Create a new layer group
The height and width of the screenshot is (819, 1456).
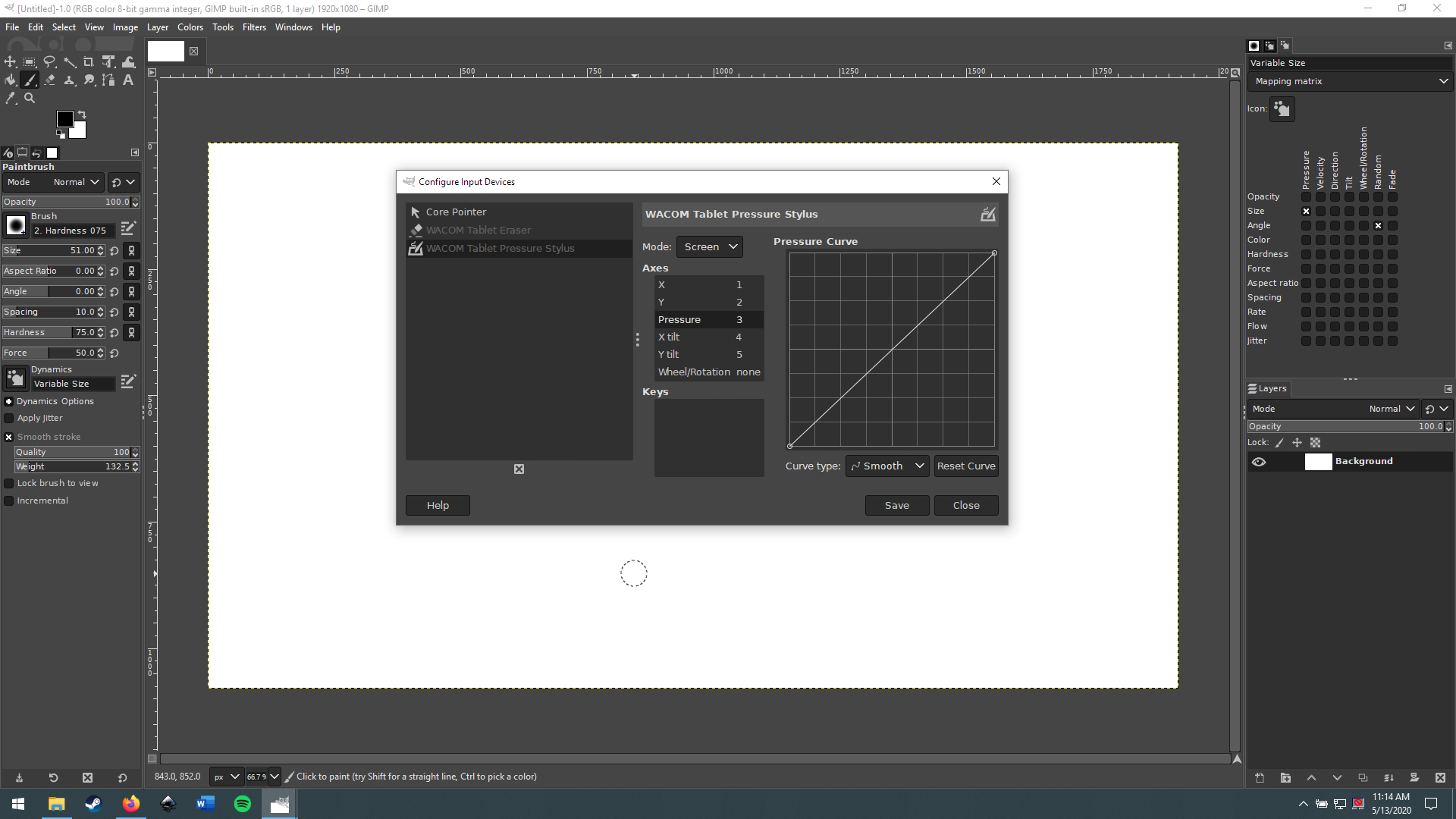[x=1285, y=777]
